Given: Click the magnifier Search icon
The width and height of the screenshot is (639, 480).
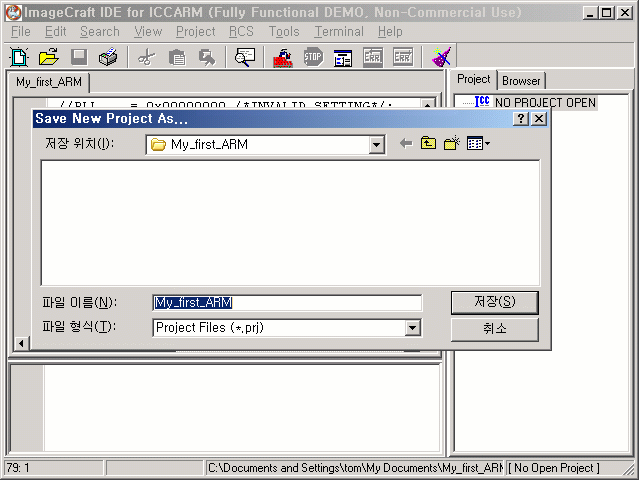Looking at the screenshot, I should point(245,57).
